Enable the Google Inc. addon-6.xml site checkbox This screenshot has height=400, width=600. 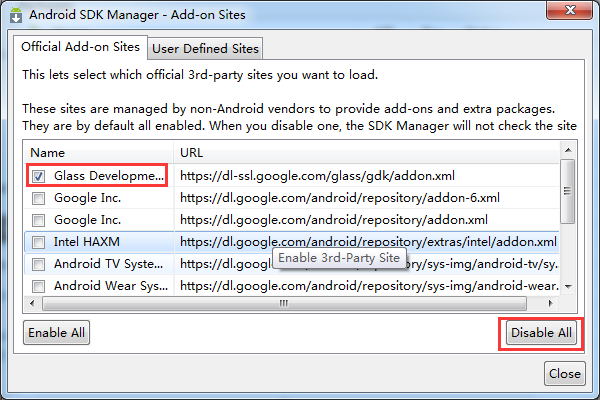pyautogui.click(x=38, y=198)
